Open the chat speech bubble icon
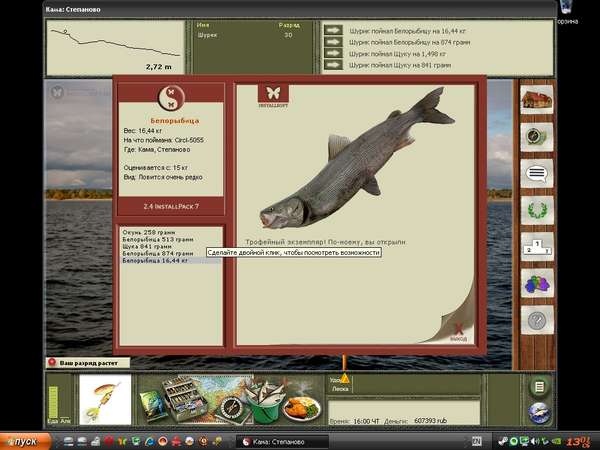Screen dimensions: 600x450 point(537,173)
